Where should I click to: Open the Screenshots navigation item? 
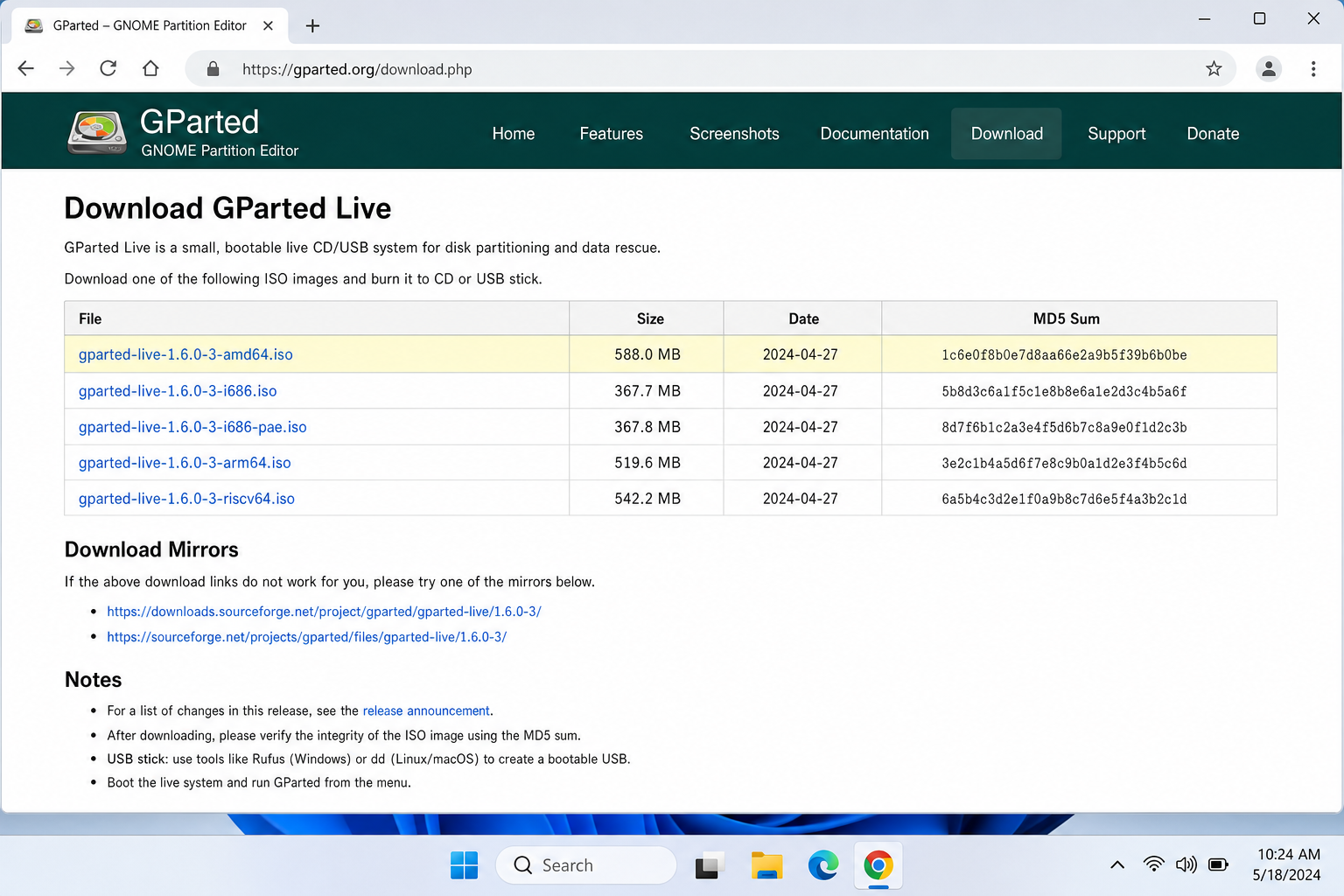click(734, 134)
